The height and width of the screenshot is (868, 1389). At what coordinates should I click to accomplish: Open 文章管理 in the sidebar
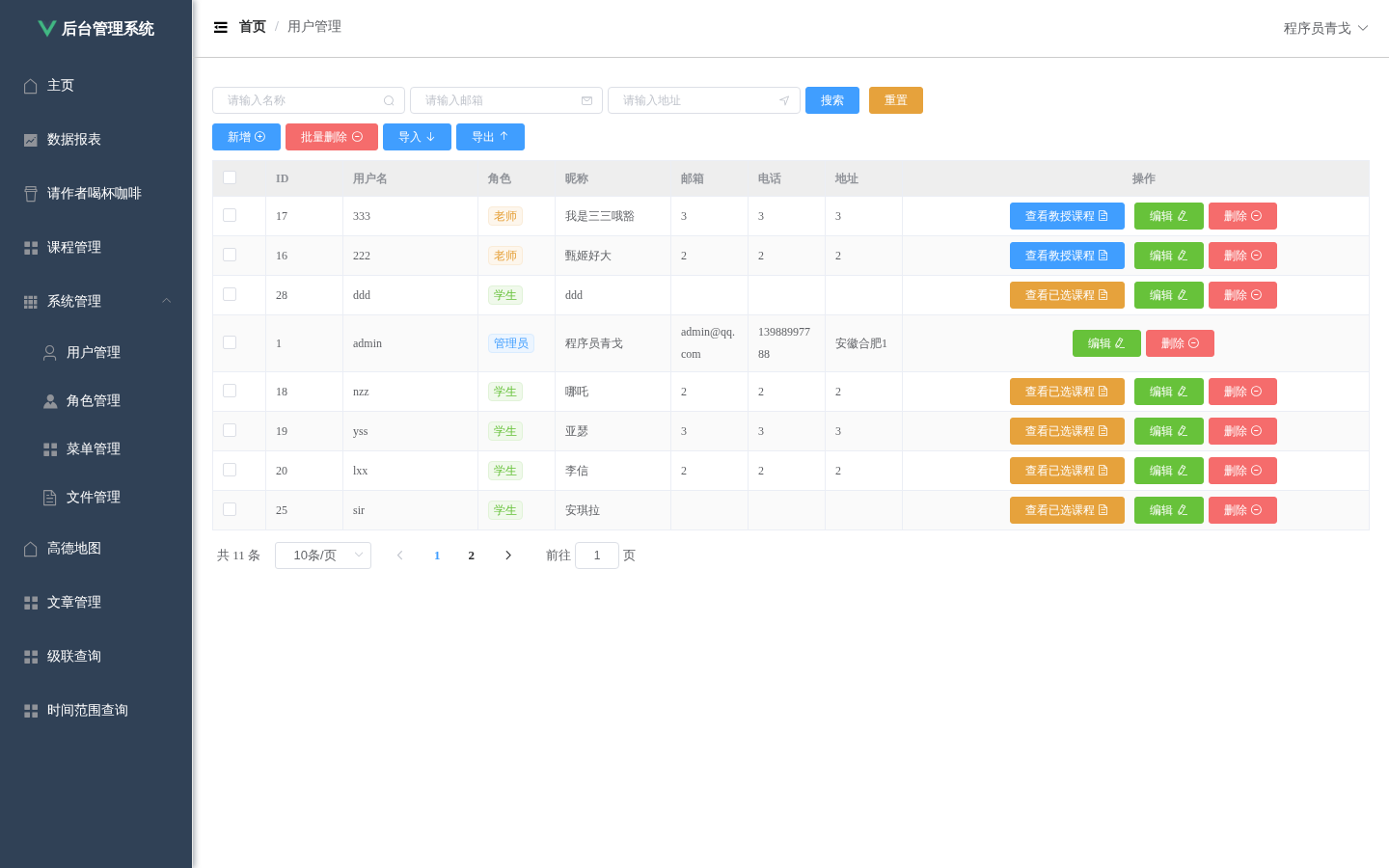(96, 603)
